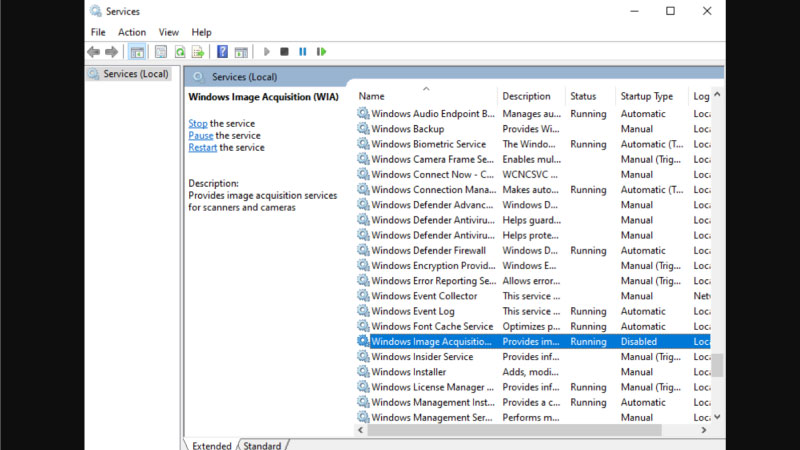
Task: Open Properties via the toolbar icon
Action: pyautogui.click(x=160, y=52)
